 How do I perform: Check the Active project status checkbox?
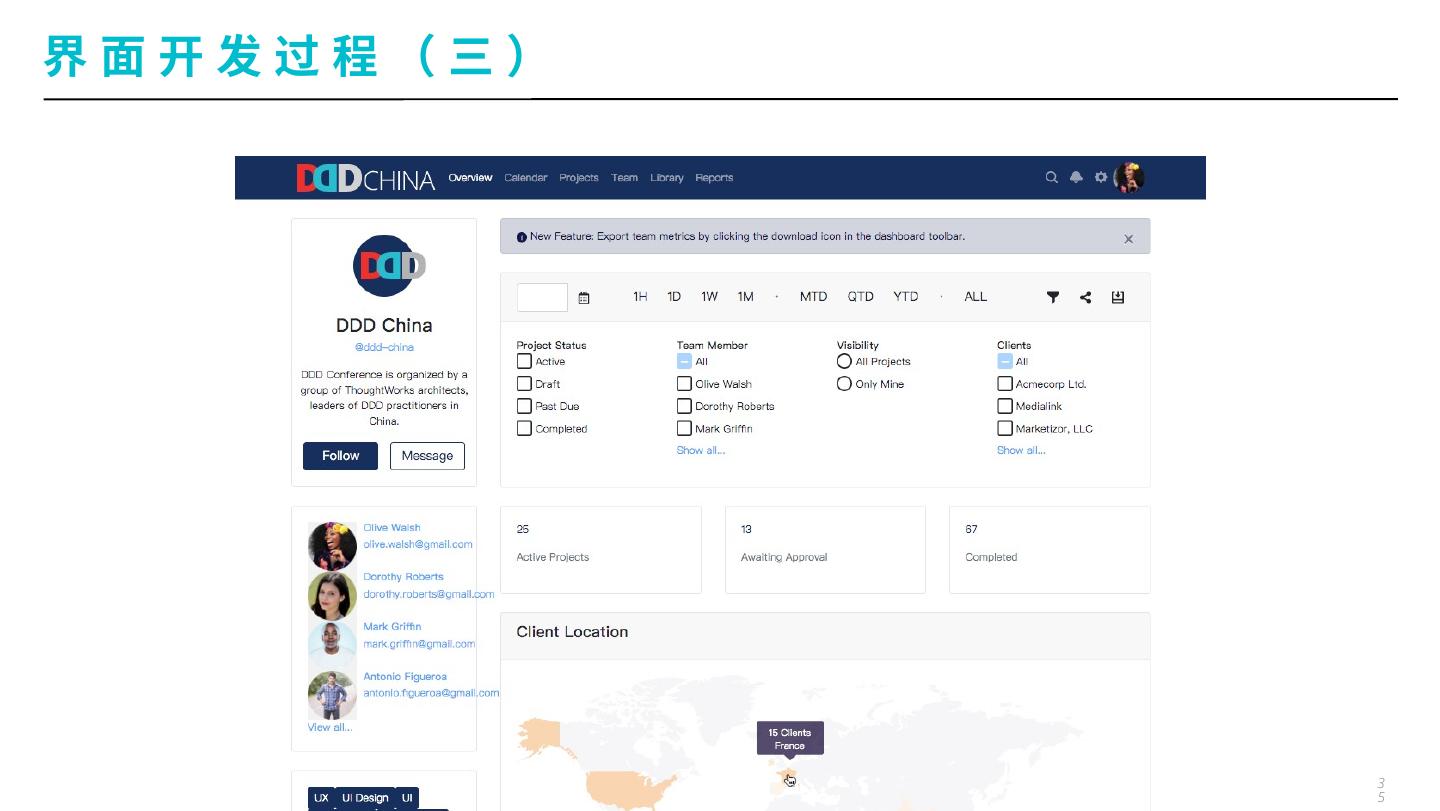point(524,362)
